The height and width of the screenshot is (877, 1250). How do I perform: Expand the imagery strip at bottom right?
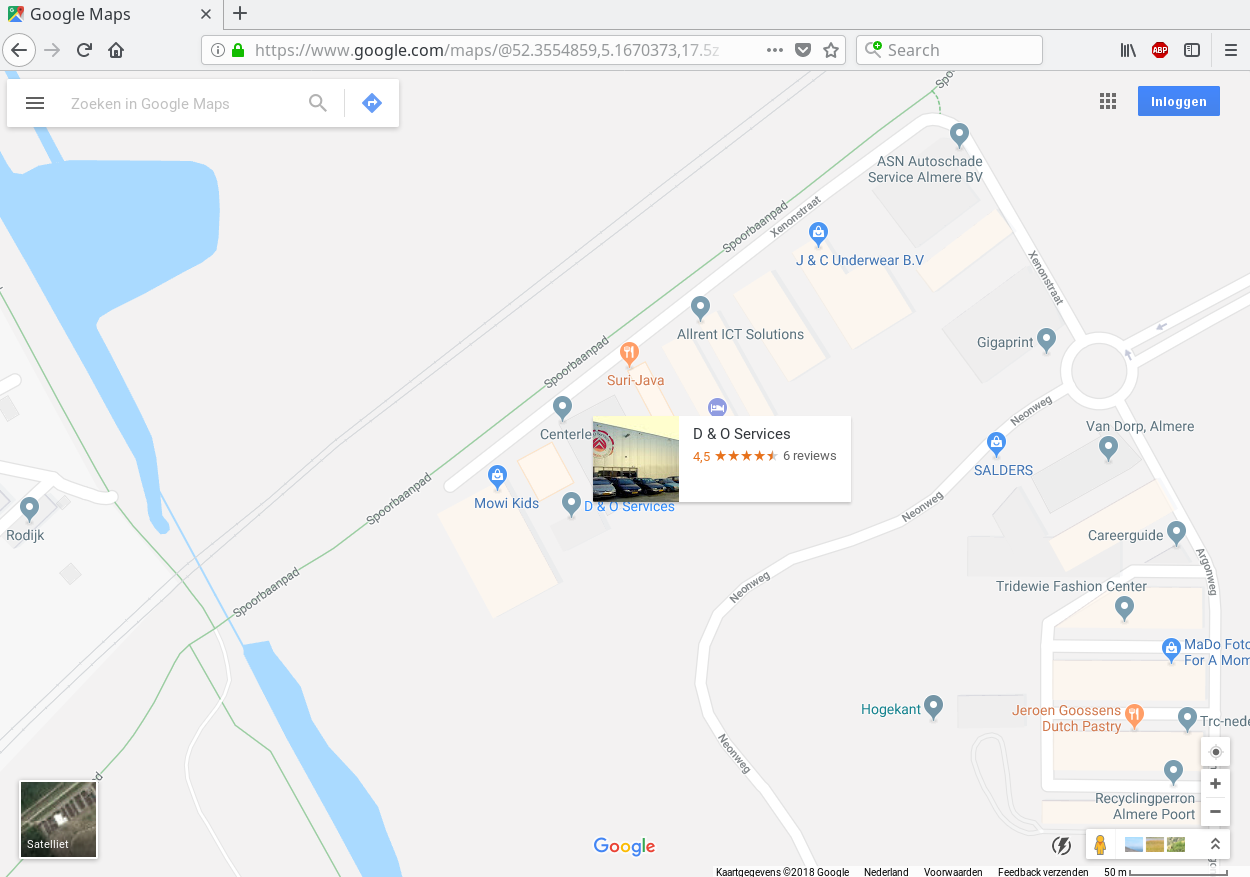point(1215,844)
